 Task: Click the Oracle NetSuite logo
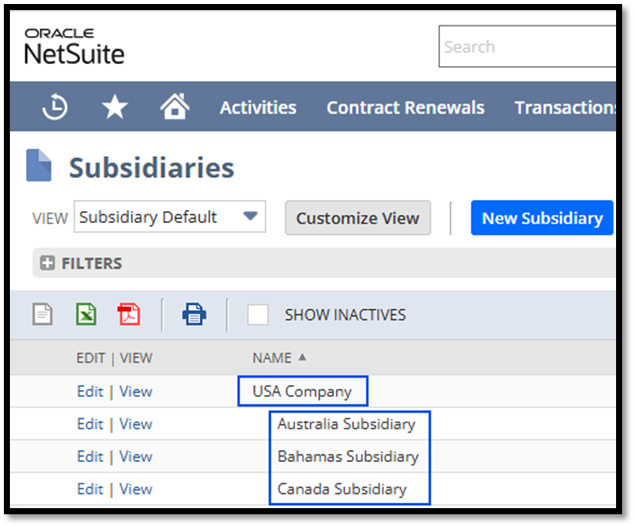click(x=74, y=47)
